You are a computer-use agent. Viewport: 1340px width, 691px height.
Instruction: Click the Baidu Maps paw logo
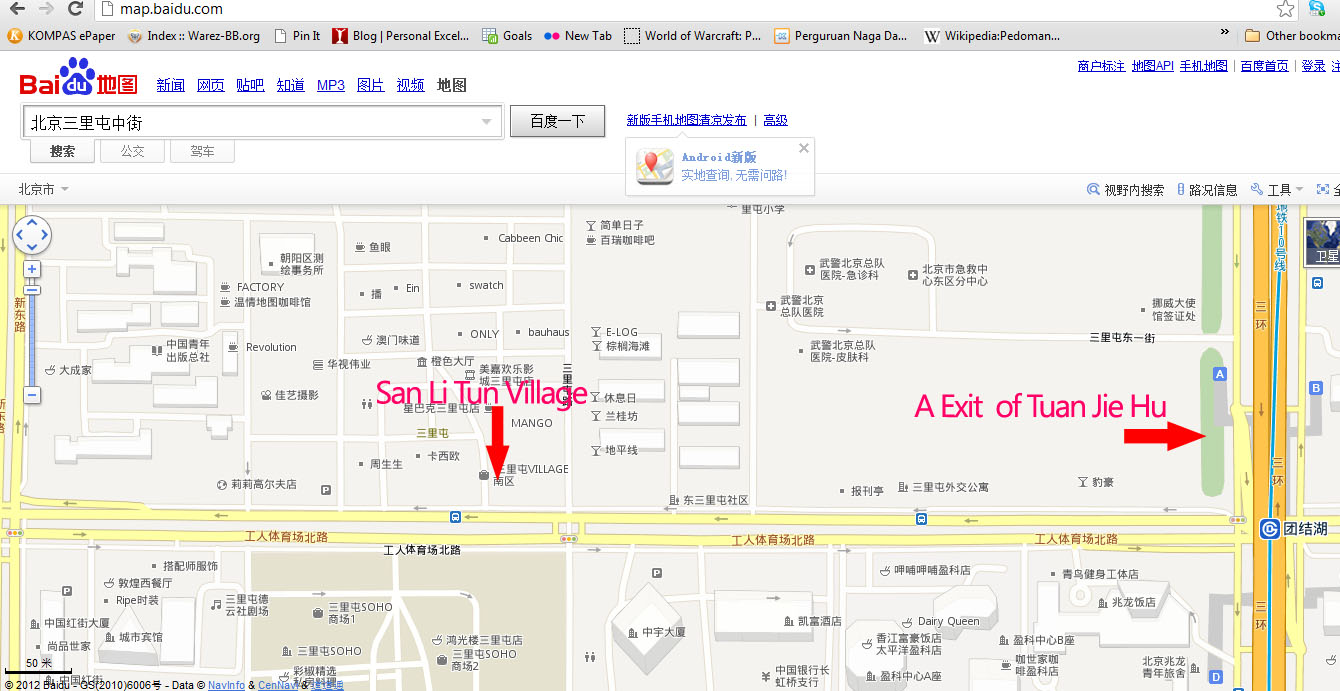78,76
